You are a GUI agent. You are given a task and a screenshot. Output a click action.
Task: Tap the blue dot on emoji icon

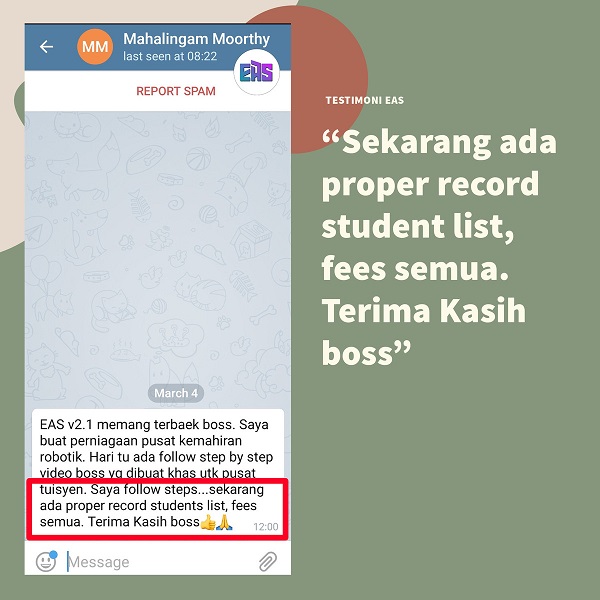[53, 554]
